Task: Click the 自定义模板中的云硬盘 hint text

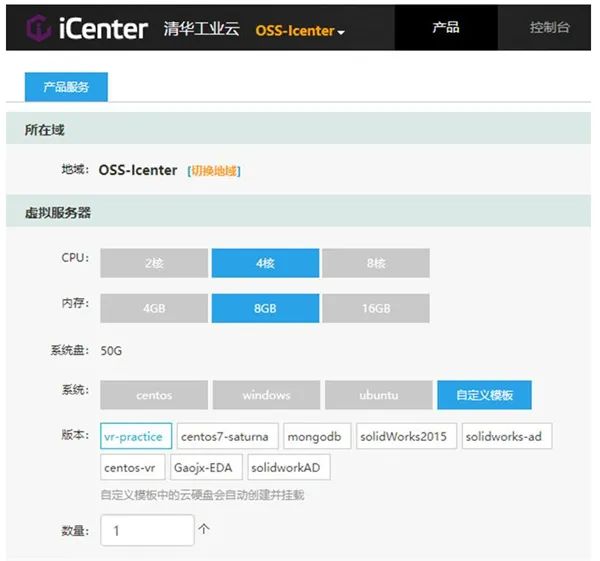Action: point(202,495)
